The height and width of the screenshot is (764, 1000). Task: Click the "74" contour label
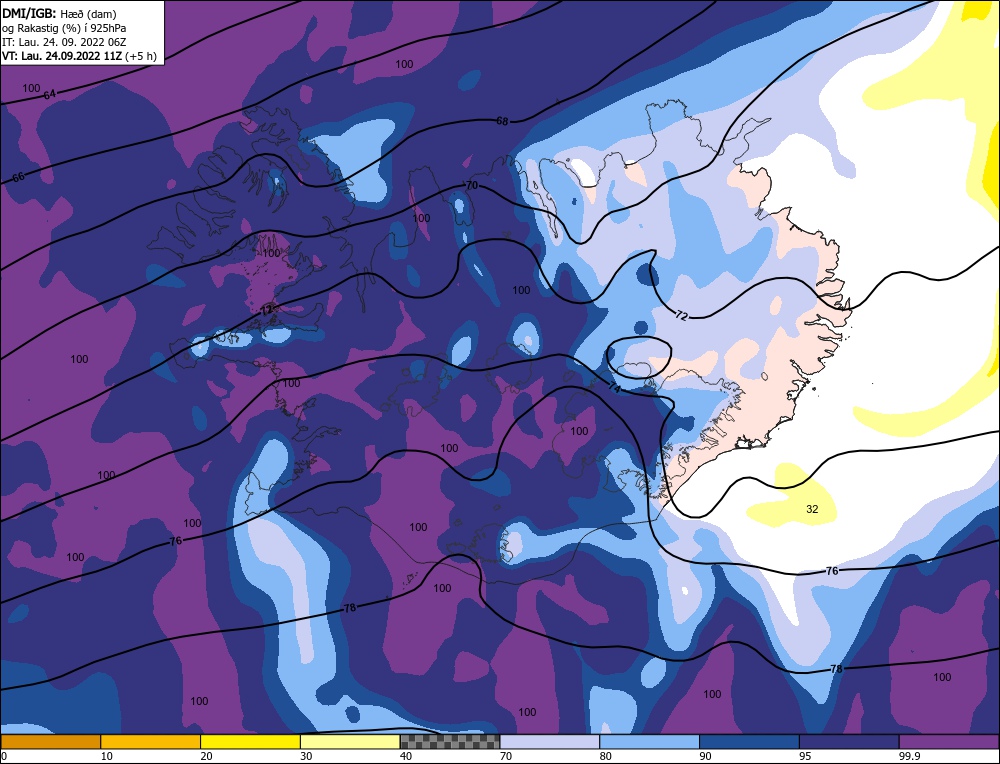(614, 387)
